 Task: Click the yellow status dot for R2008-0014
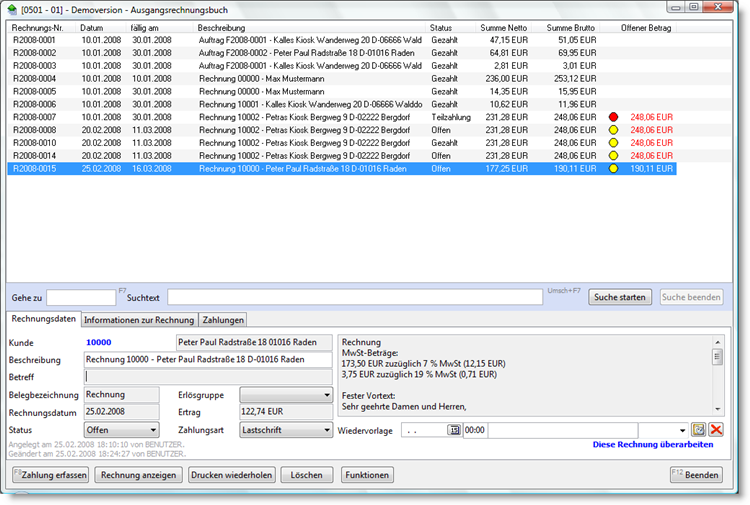pyautogui.click(x=613, y=156)
